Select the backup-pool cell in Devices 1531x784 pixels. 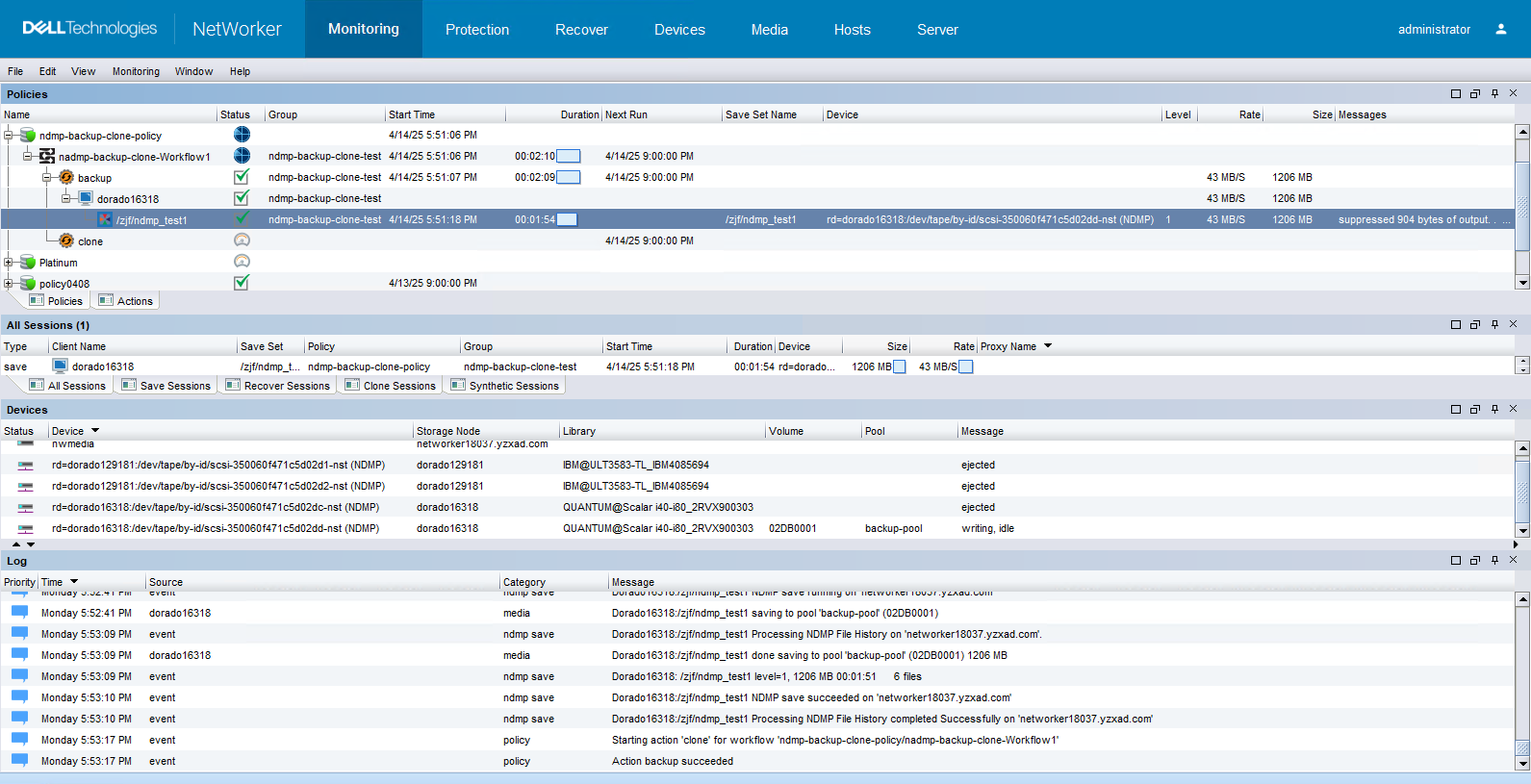[893, 528]
